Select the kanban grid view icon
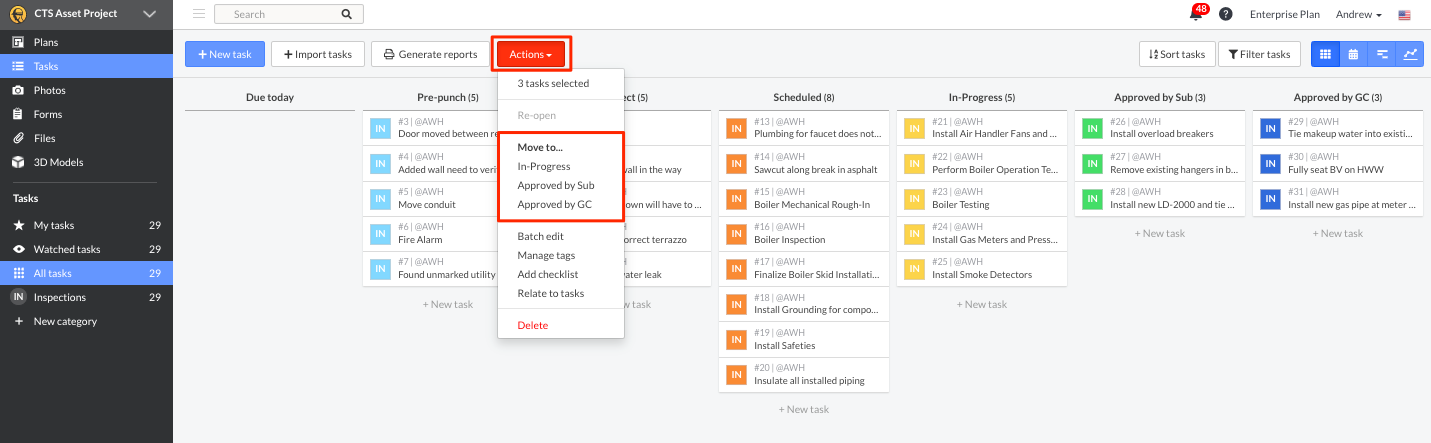Viewport: 1431px width, 443px height. [1325, 54]
